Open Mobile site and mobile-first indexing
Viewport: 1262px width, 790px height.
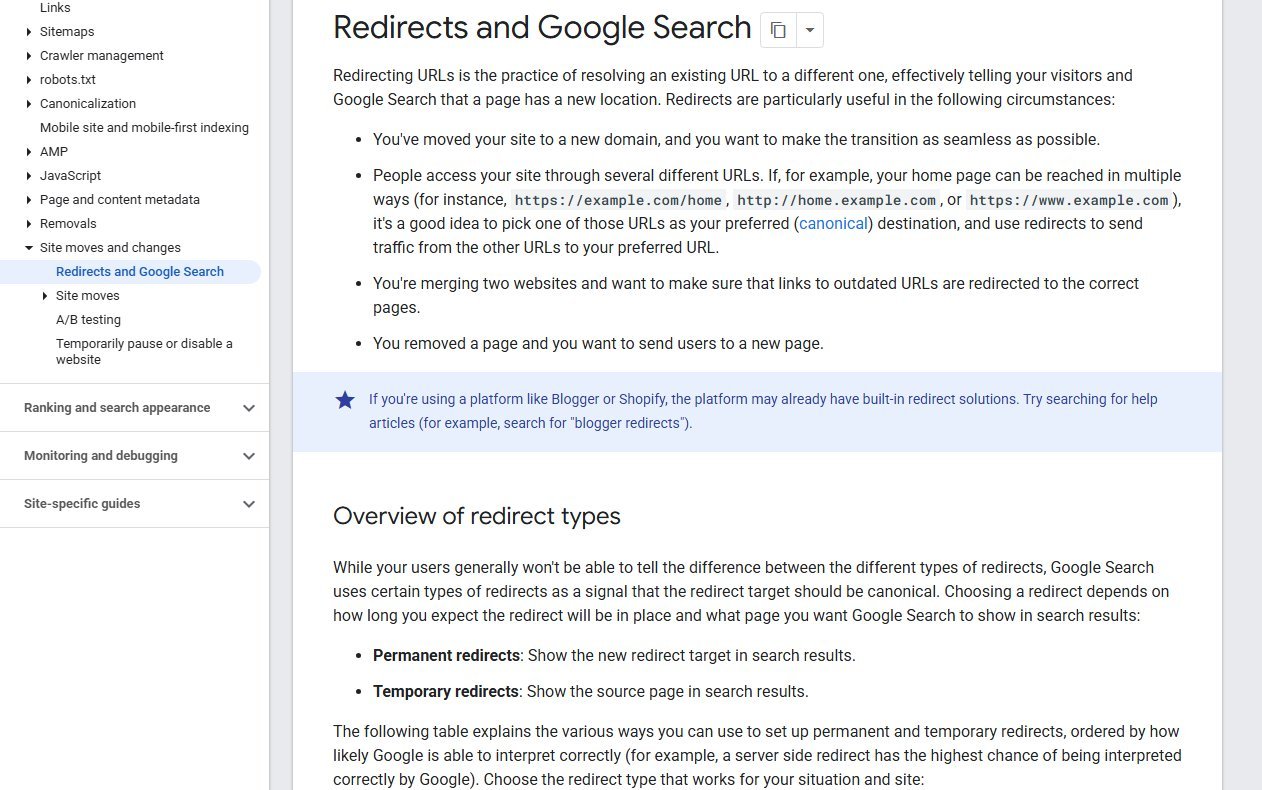pyautogui.click(x=144, y=128)
